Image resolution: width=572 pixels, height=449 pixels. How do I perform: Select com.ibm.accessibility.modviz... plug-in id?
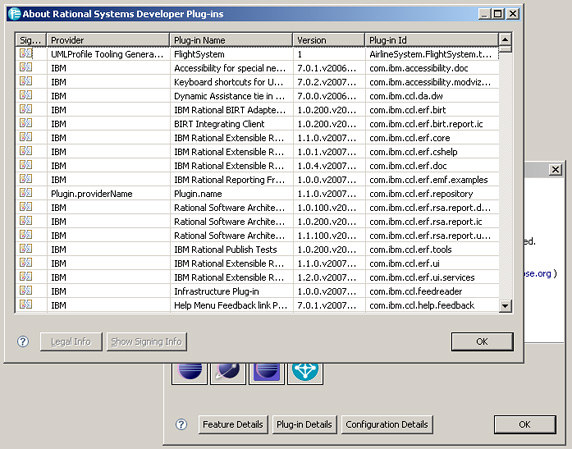coord(430,82)
